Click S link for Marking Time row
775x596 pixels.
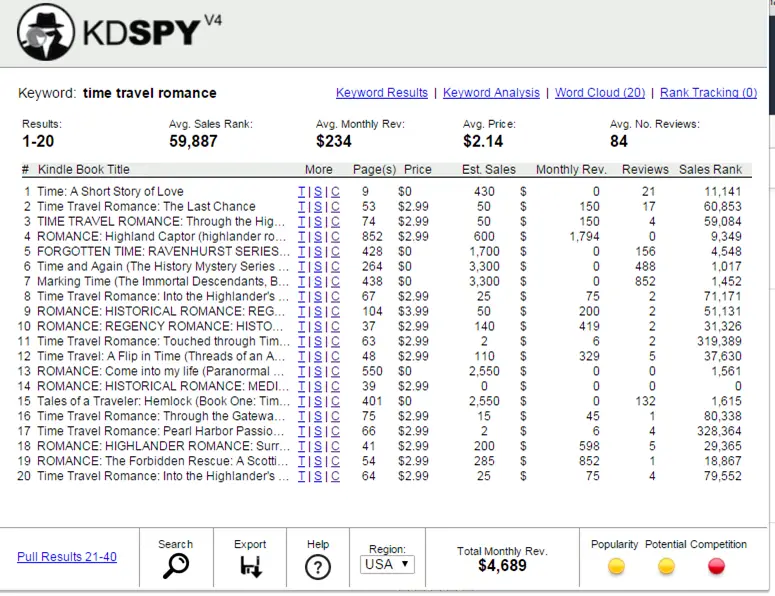pyautogui.click(x=318, y=282)
